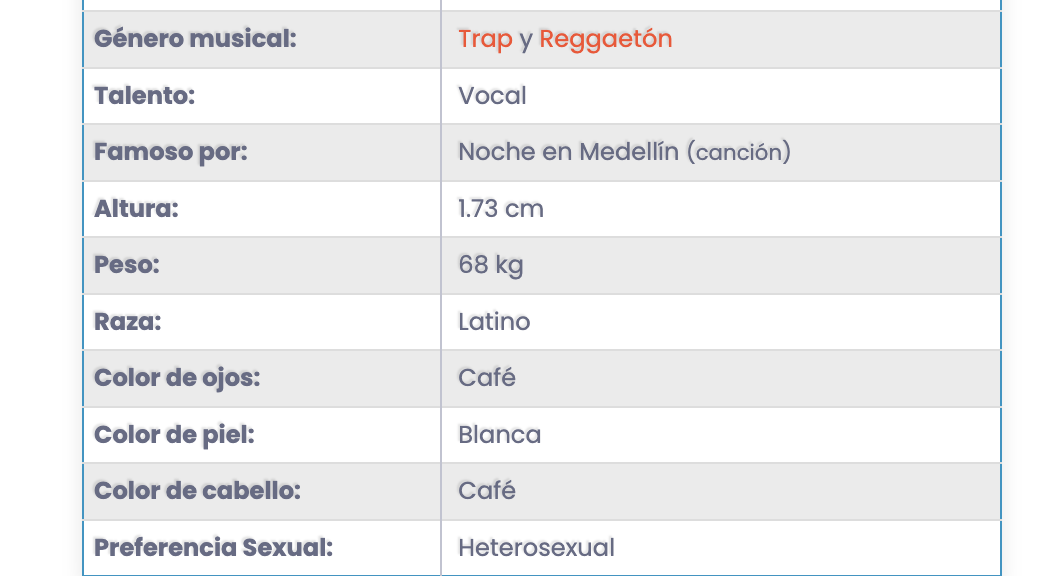Click the Preferencia Sexual label
The width and height of the screenshot is (1046, 576).
point(213,548)
